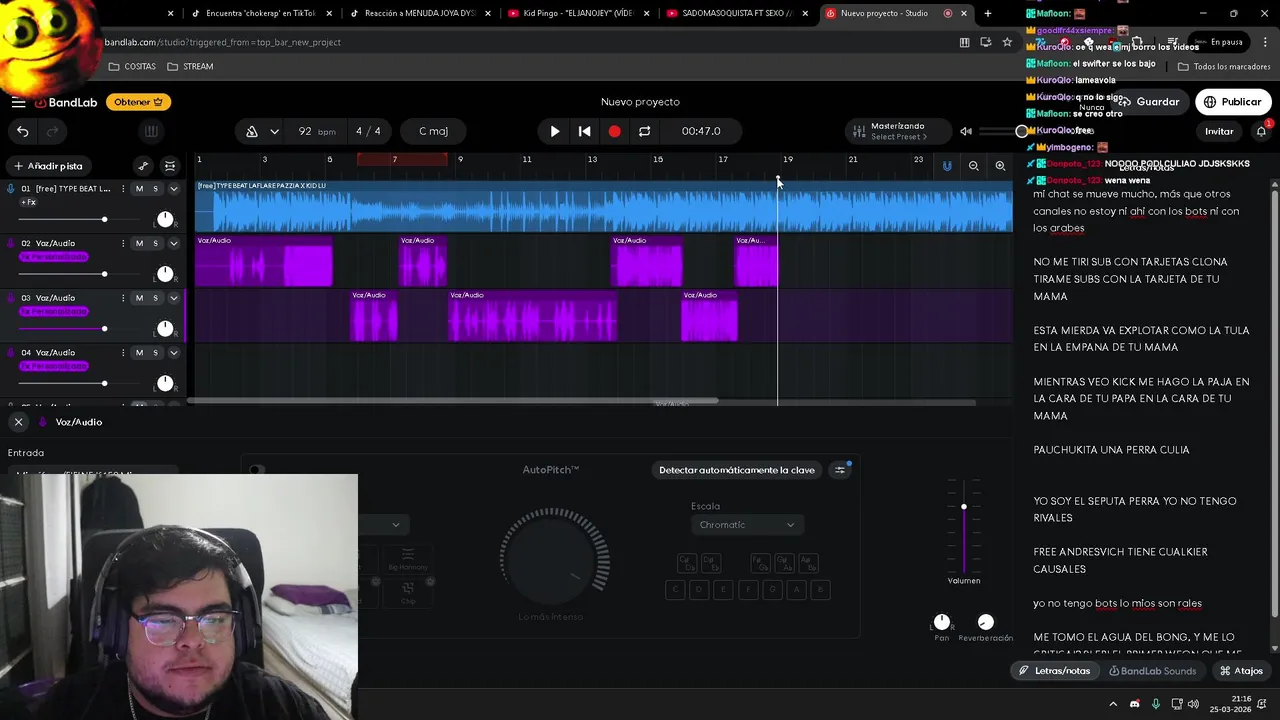
Task: Open track 02 three-dot menu
Action: (123, 243)
